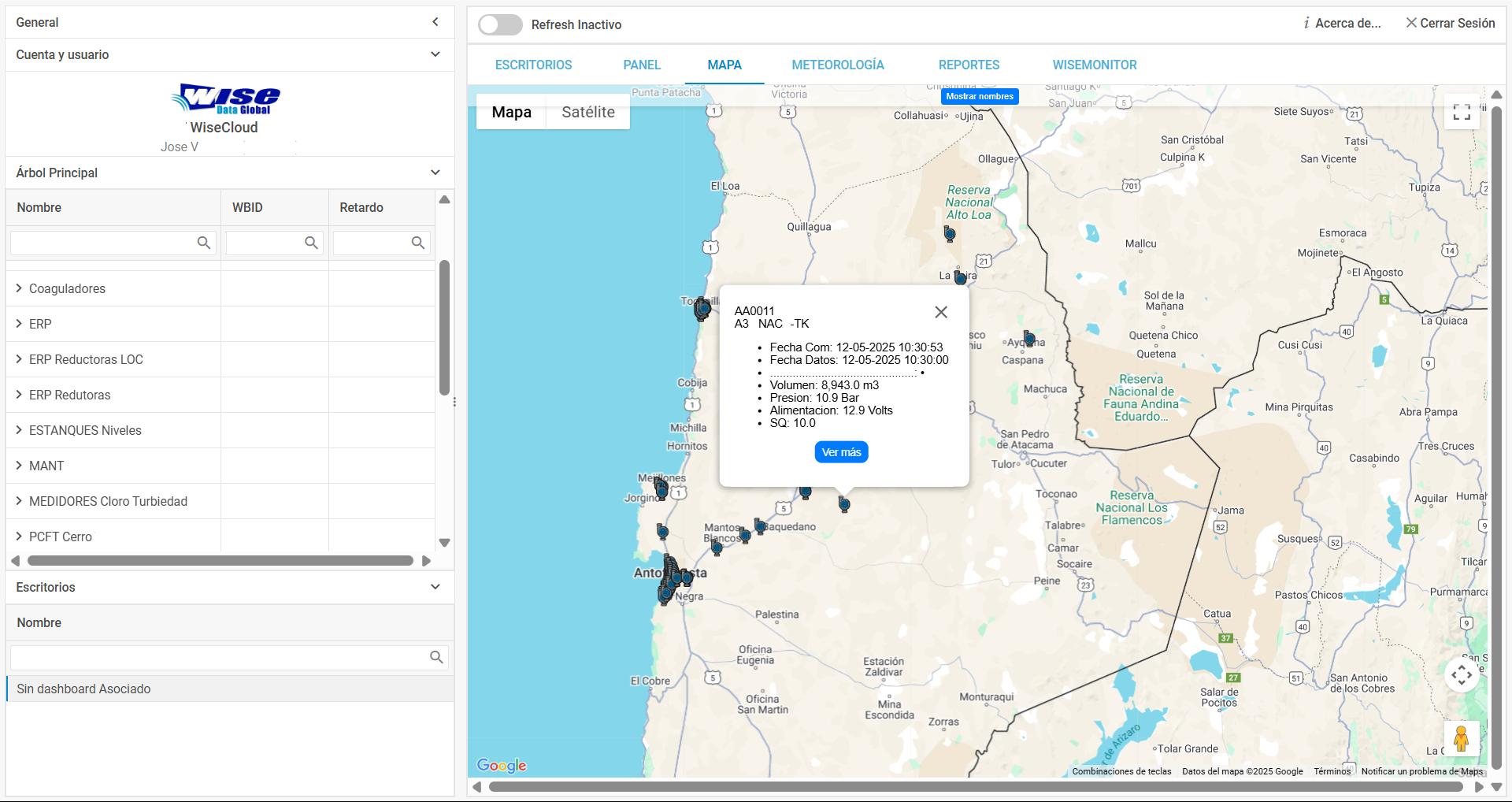Click the tree scroll-up arrow
Screen dimensions: 1512x802
tap(444, 199)
